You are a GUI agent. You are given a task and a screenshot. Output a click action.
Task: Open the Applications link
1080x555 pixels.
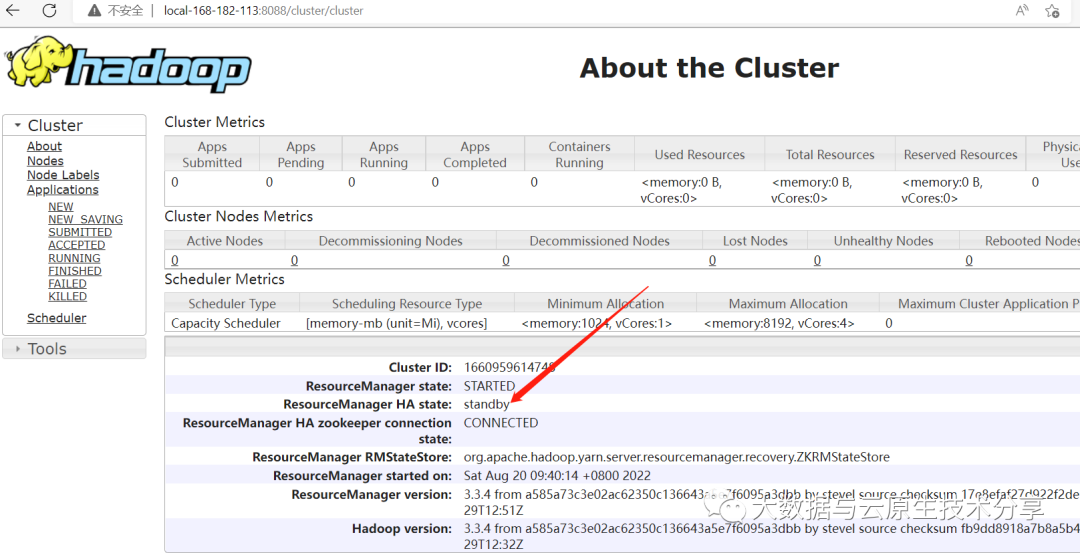[63, 189]
